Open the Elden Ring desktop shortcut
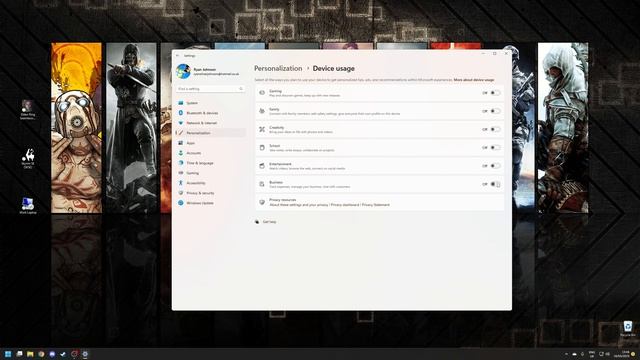Image resolution: width=640 pixels, height=360 pixels. [28, 109]
